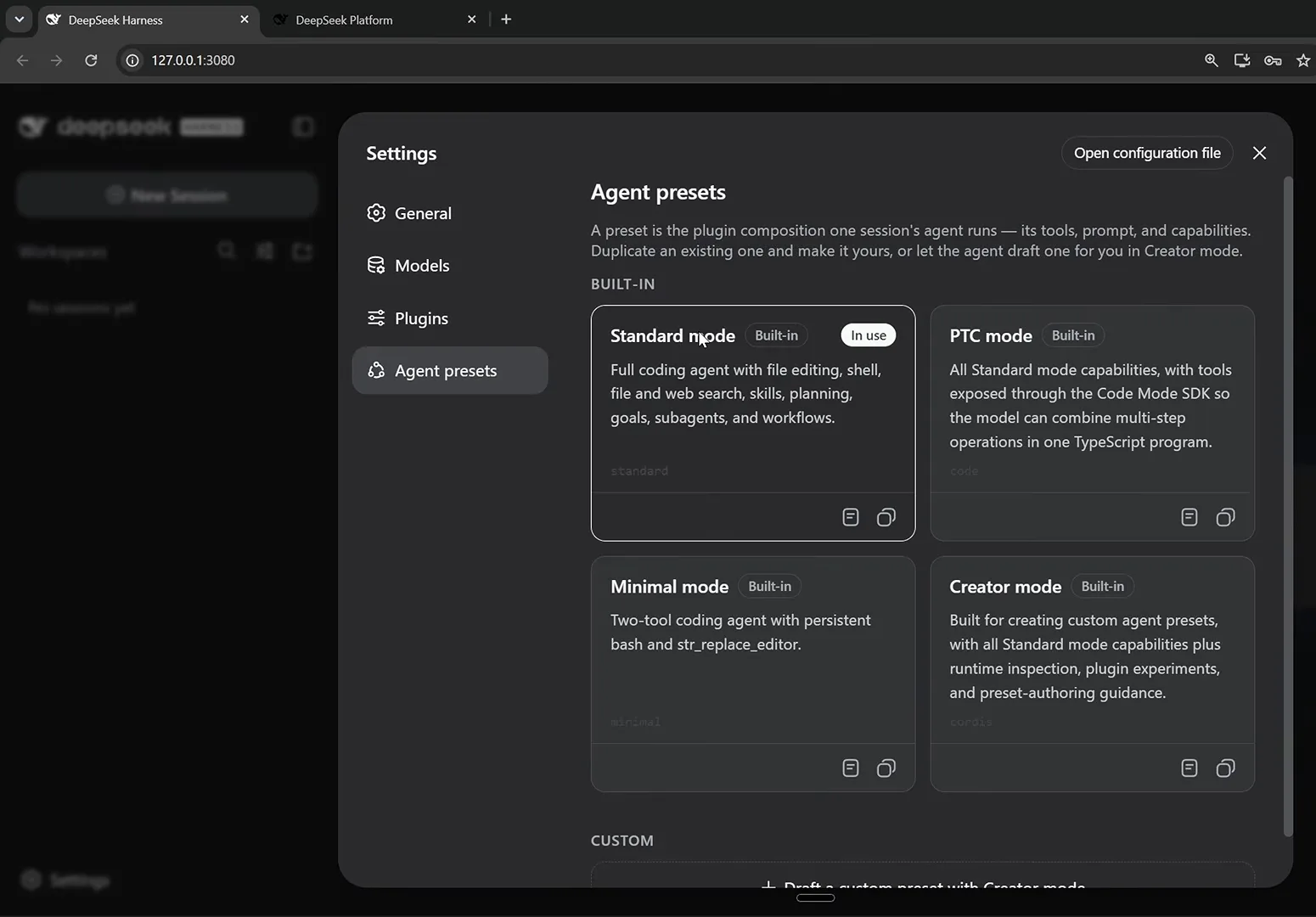
Task: Duplicate the Standard mode preset
Action: (886, 517)
